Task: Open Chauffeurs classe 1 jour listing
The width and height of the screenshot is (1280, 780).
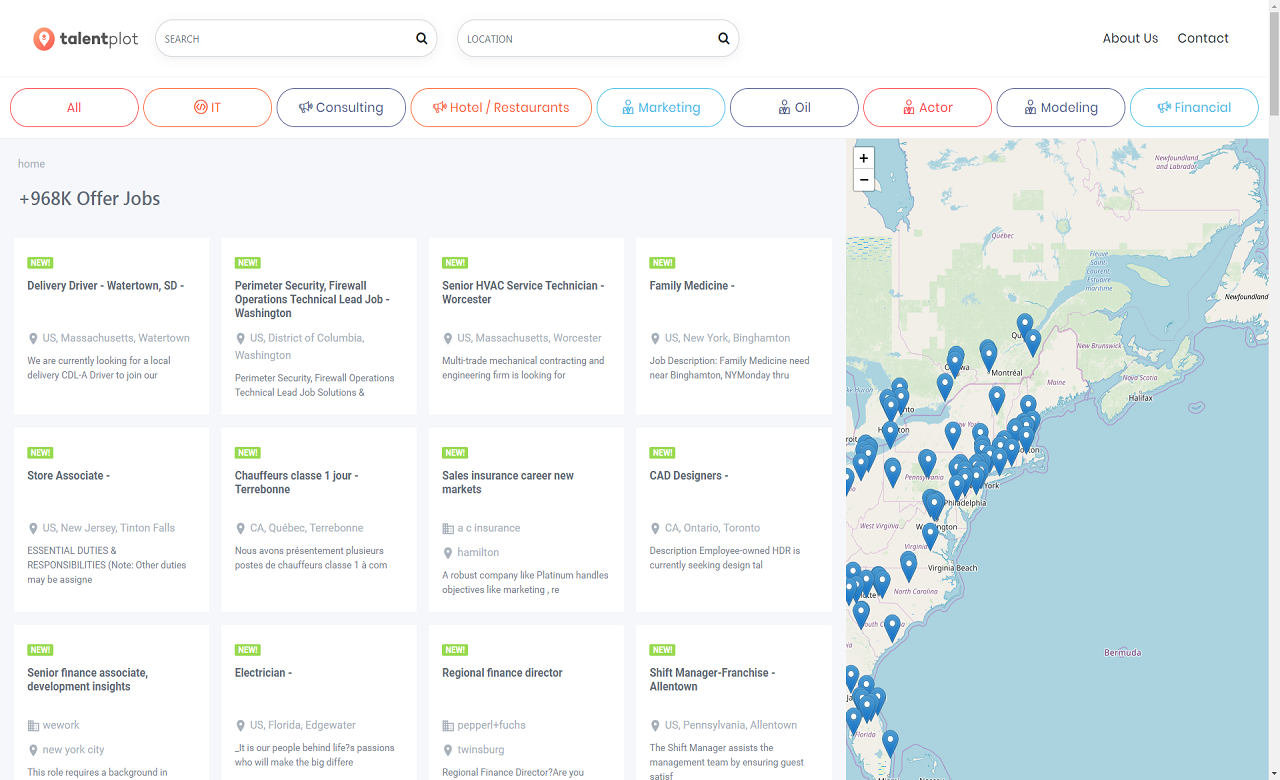Action: click(296, 483)
